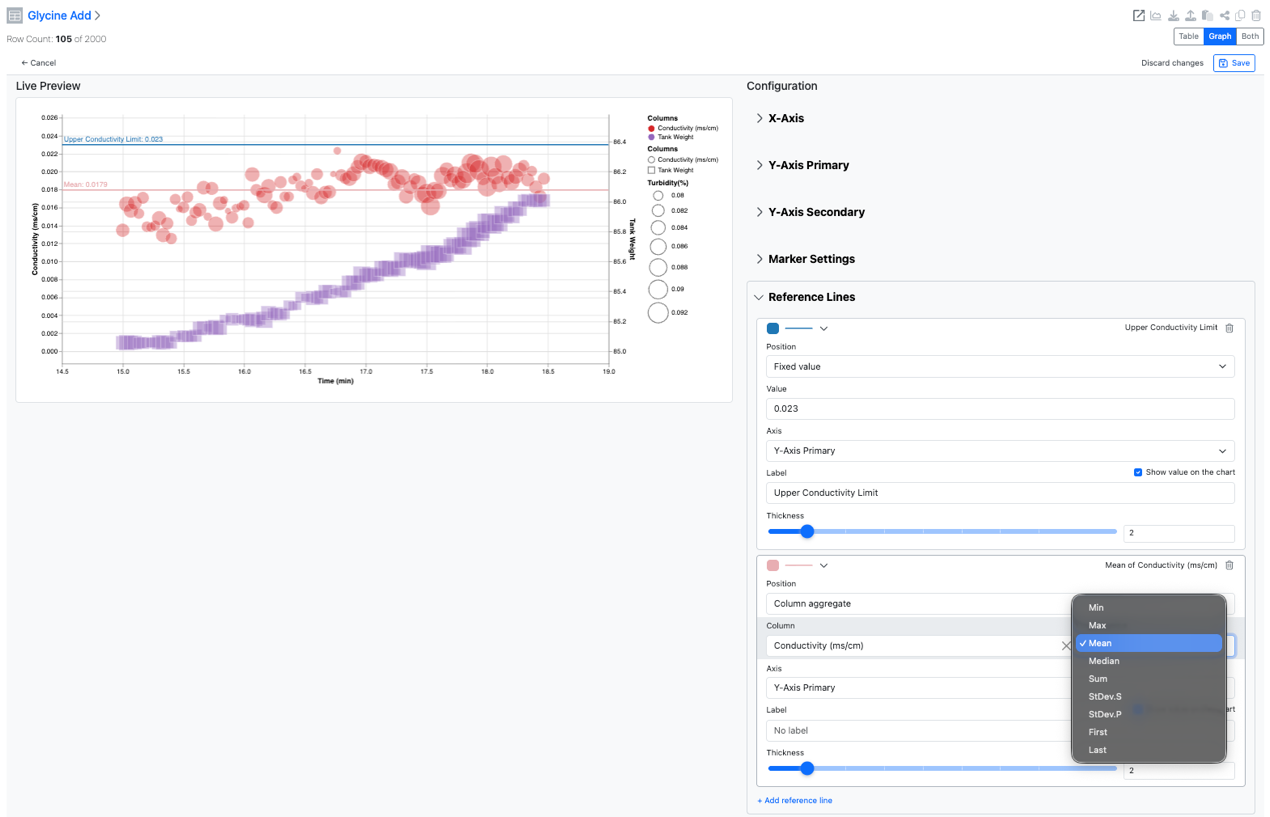Click the 0.086 Turbidity size legend circle
This screenshot has height=817, width=1270.
click(658, 246)
